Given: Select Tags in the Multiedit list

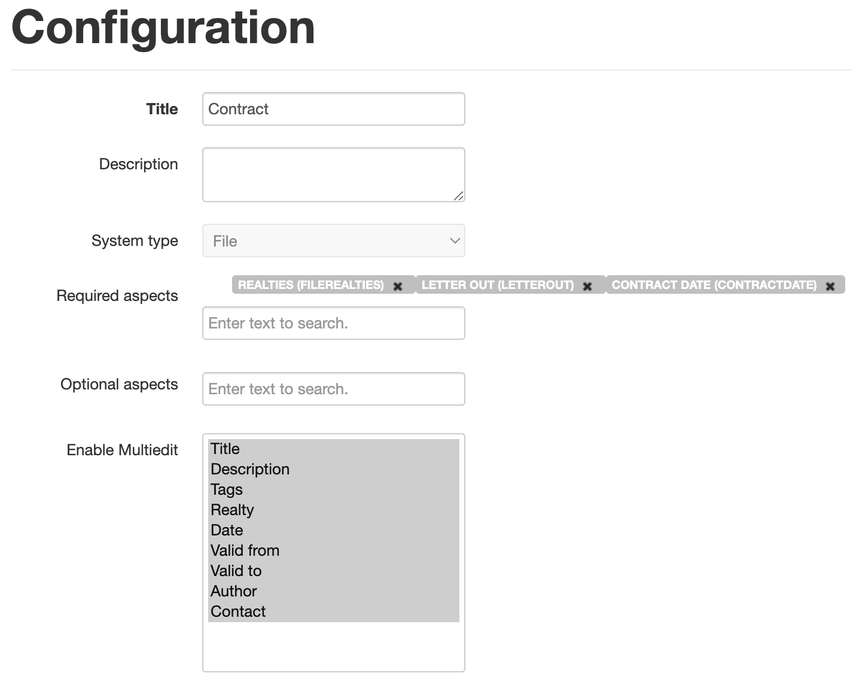Looking at the screenshot, I should pos(227,489).
